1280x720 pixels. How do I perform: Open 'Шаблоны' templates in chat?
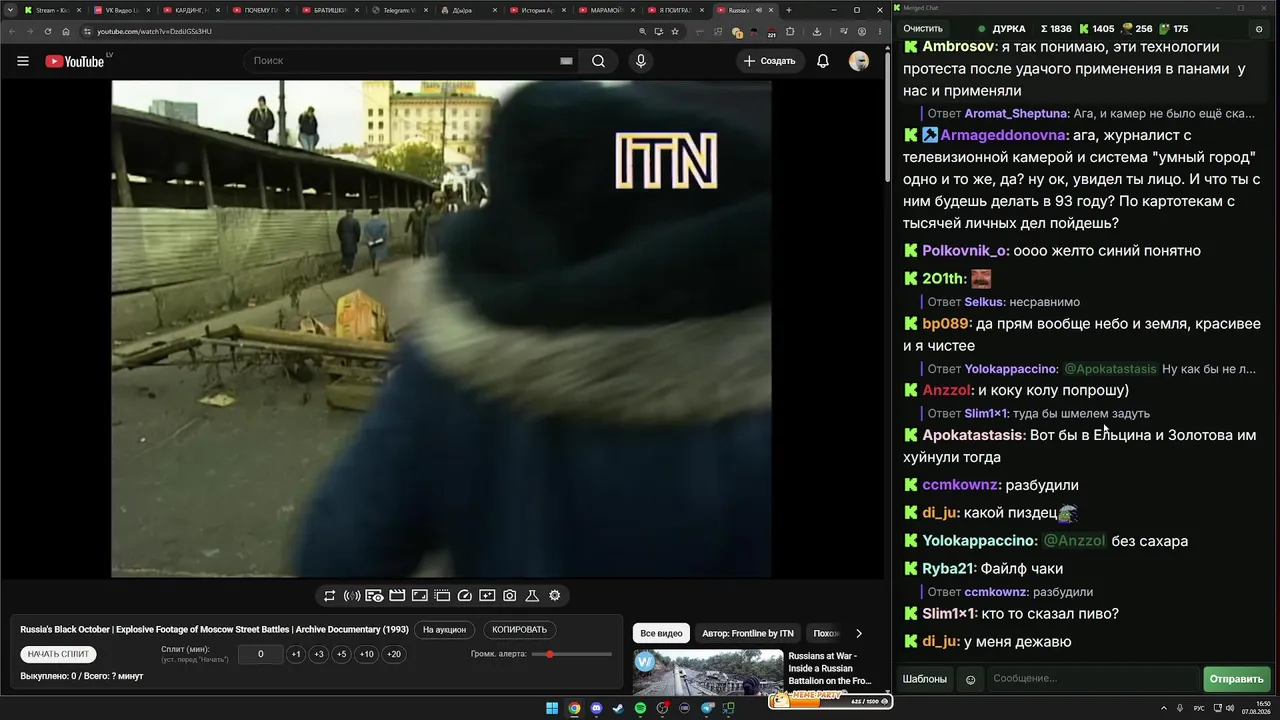[925, 680]
